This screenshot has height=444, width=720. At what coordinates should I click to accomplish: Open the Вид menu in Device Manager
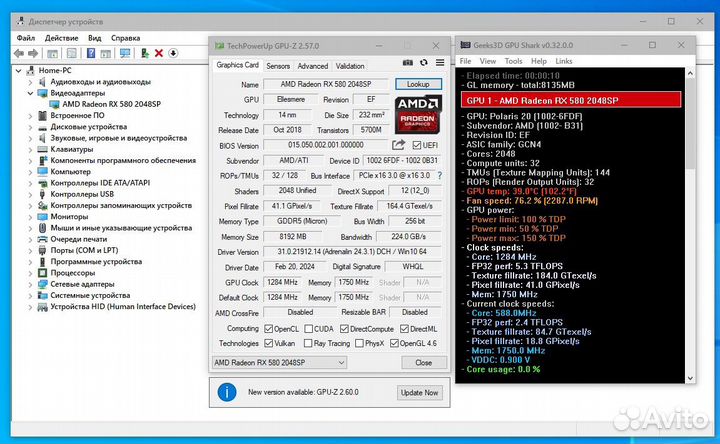click(x=95, y=38)
